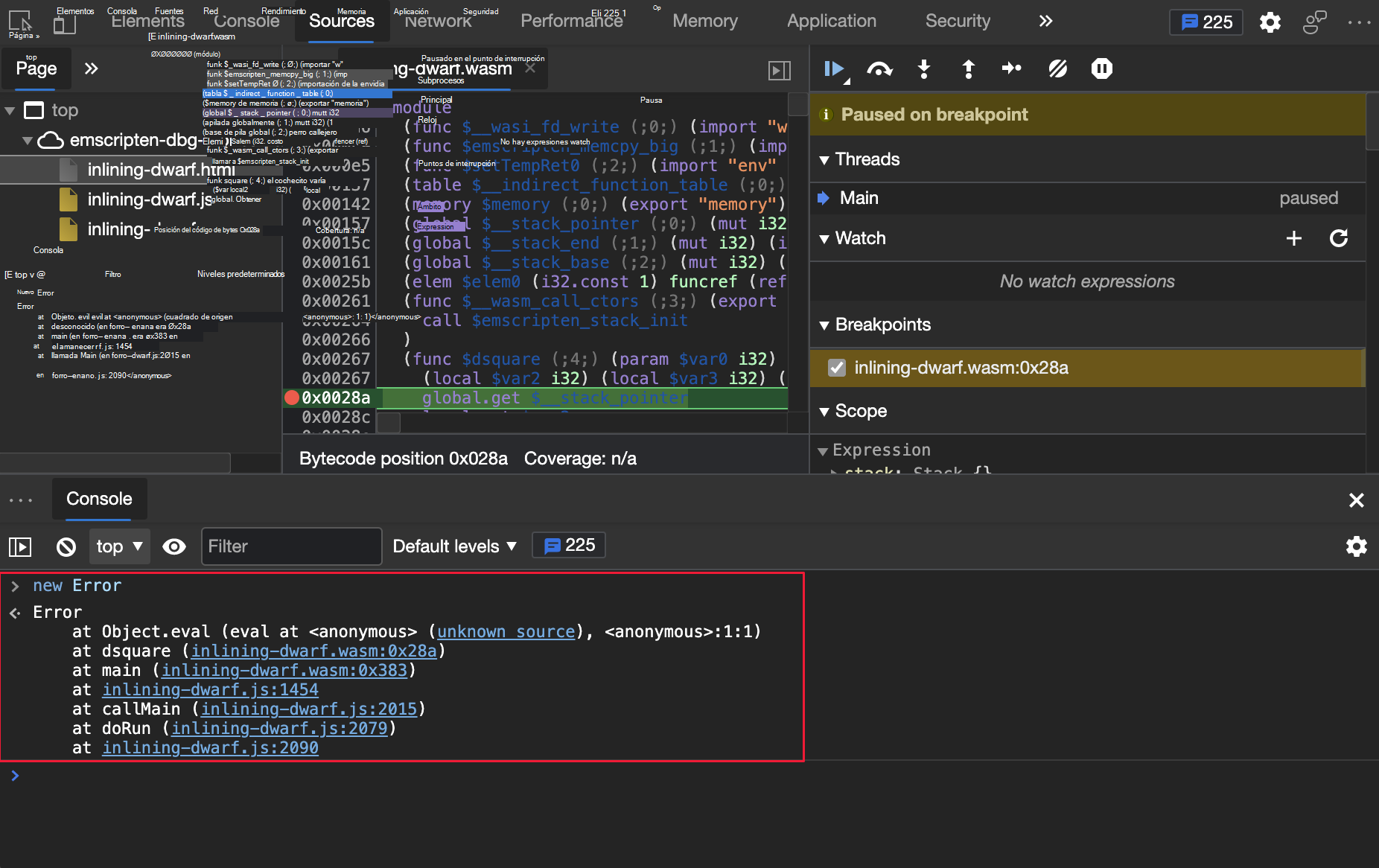This screenshot has width=1379, height=868.
Task: Click the Step over next function icon
Action: coord(879,69)
